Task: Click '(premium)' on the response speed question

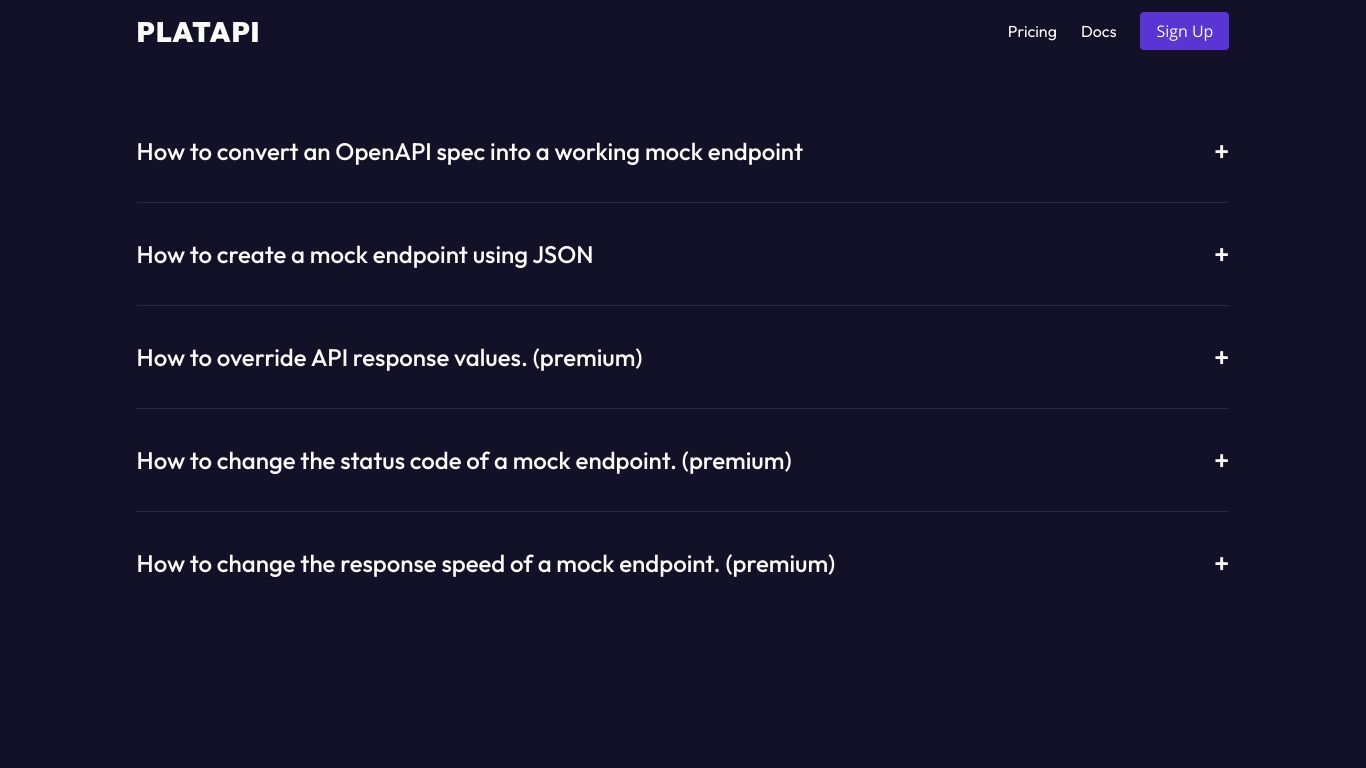Action: 780,564
